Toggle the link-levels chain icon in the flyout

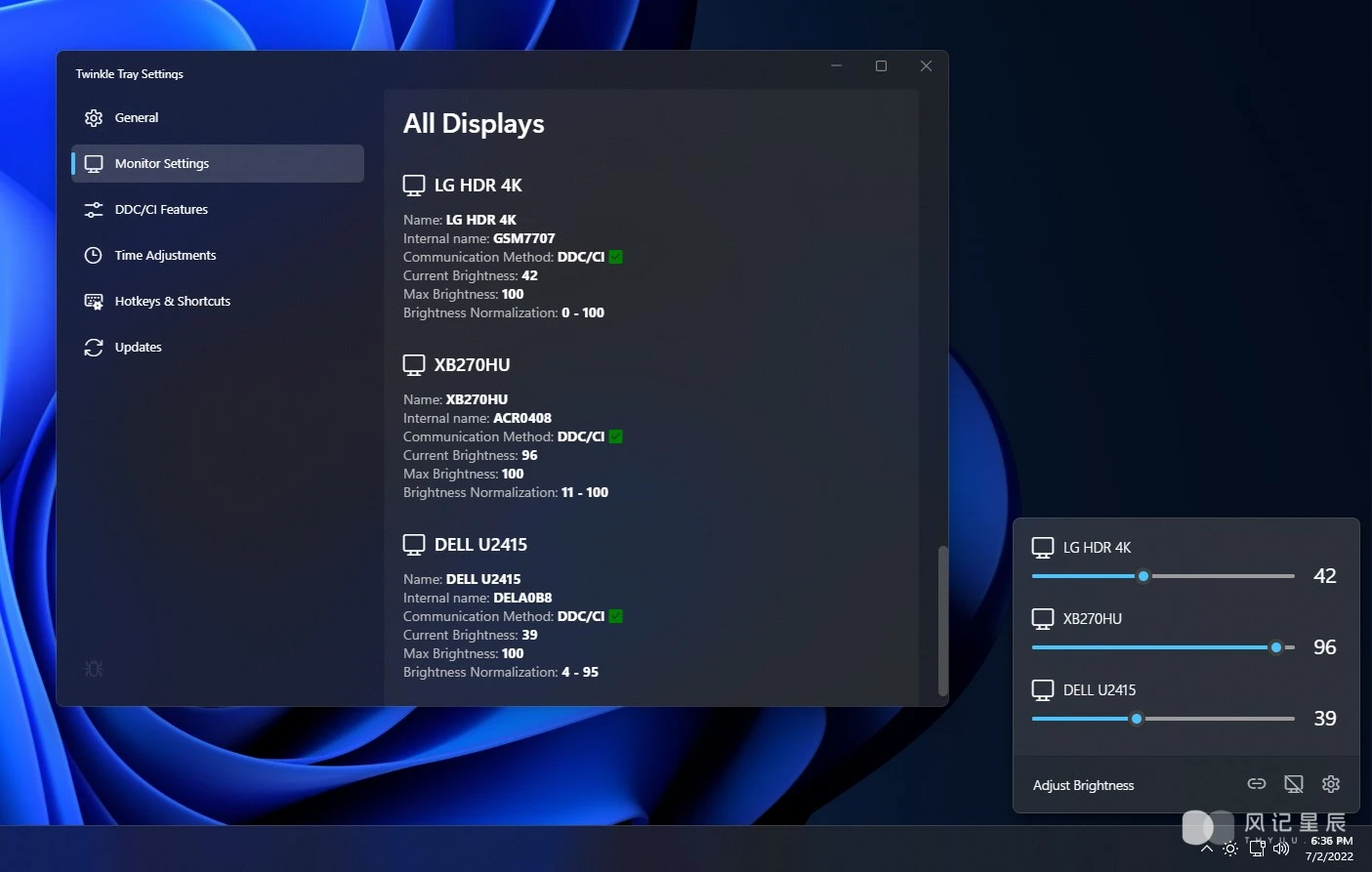[x=1257, y=784]
